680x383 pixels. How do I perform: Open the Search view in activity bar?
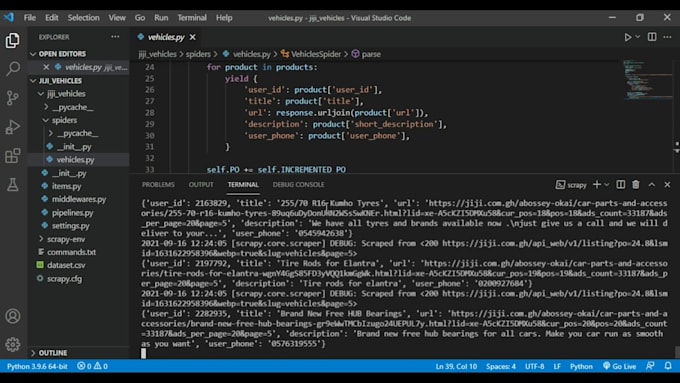[x=13, y=69]
